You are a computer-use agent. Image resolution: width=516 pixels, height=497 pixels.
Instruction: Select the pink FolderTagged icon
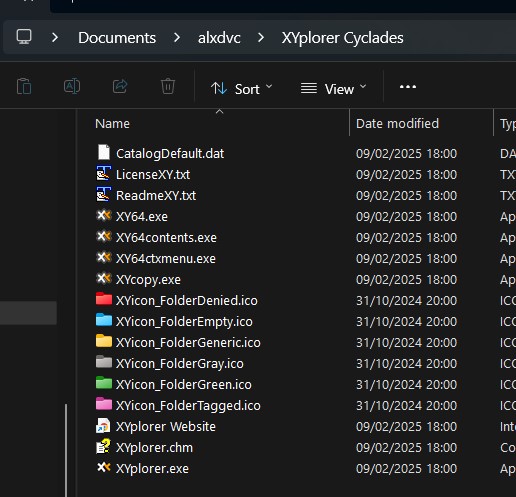click(104, 404)
